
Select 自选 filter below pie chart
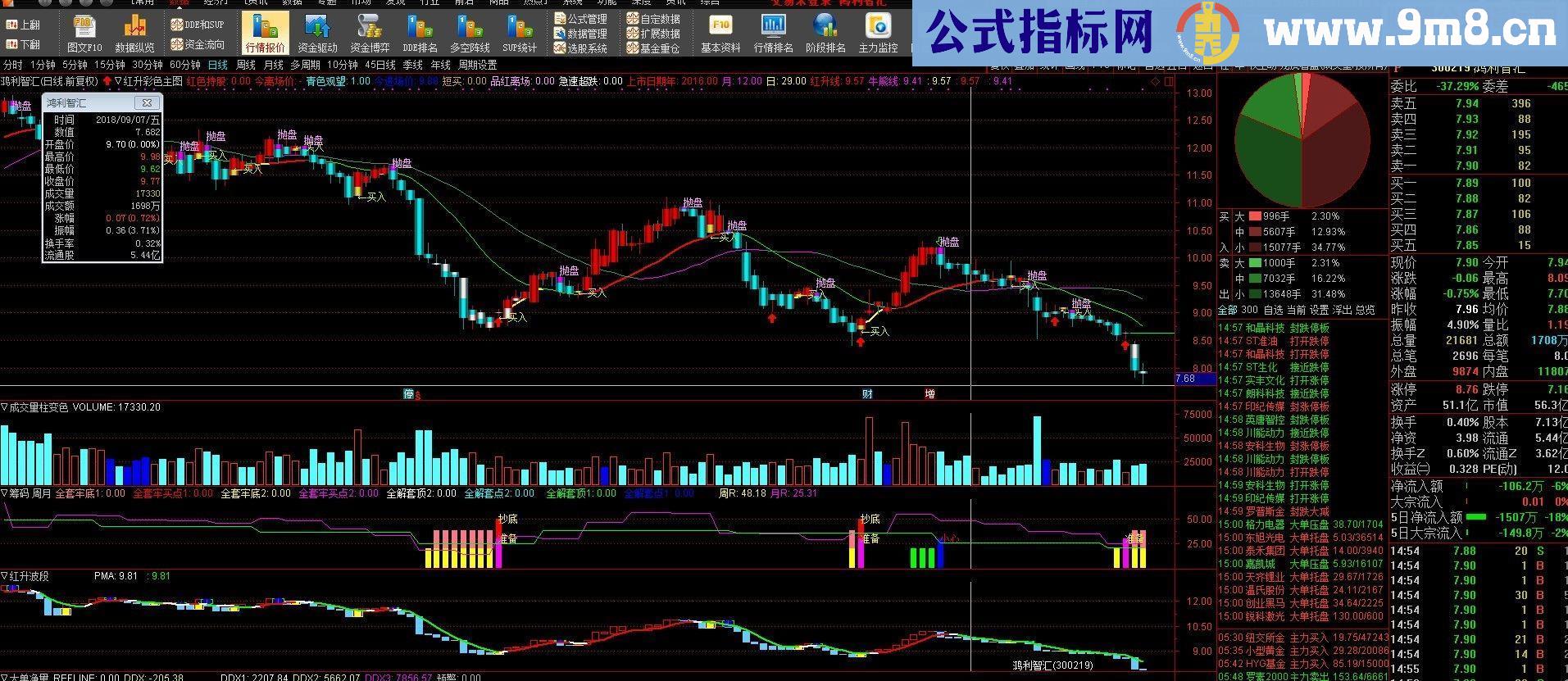1273,310
